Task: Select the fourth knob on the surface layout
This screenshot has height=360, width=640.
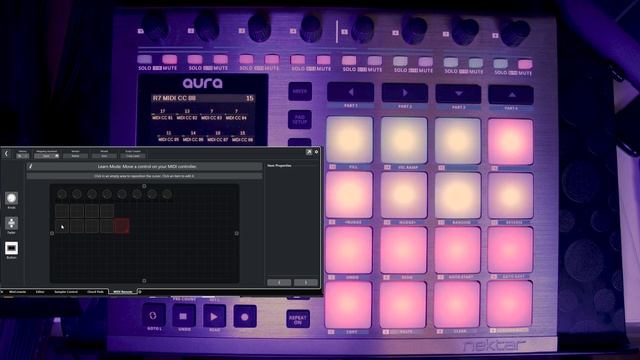Action: (107, 194)
